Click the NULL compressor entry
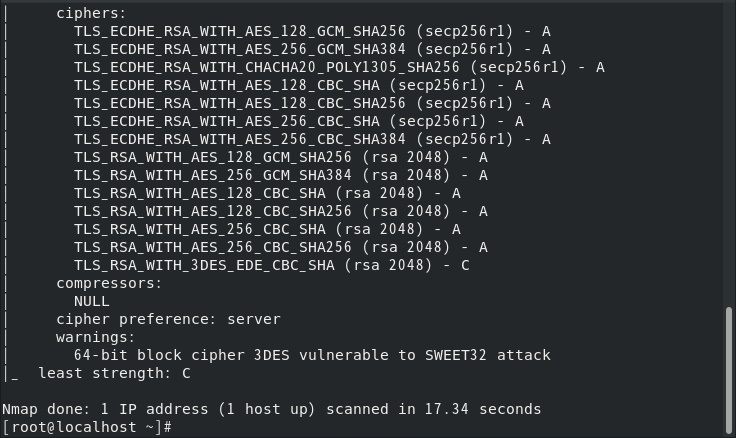 [x=92, y=301]
